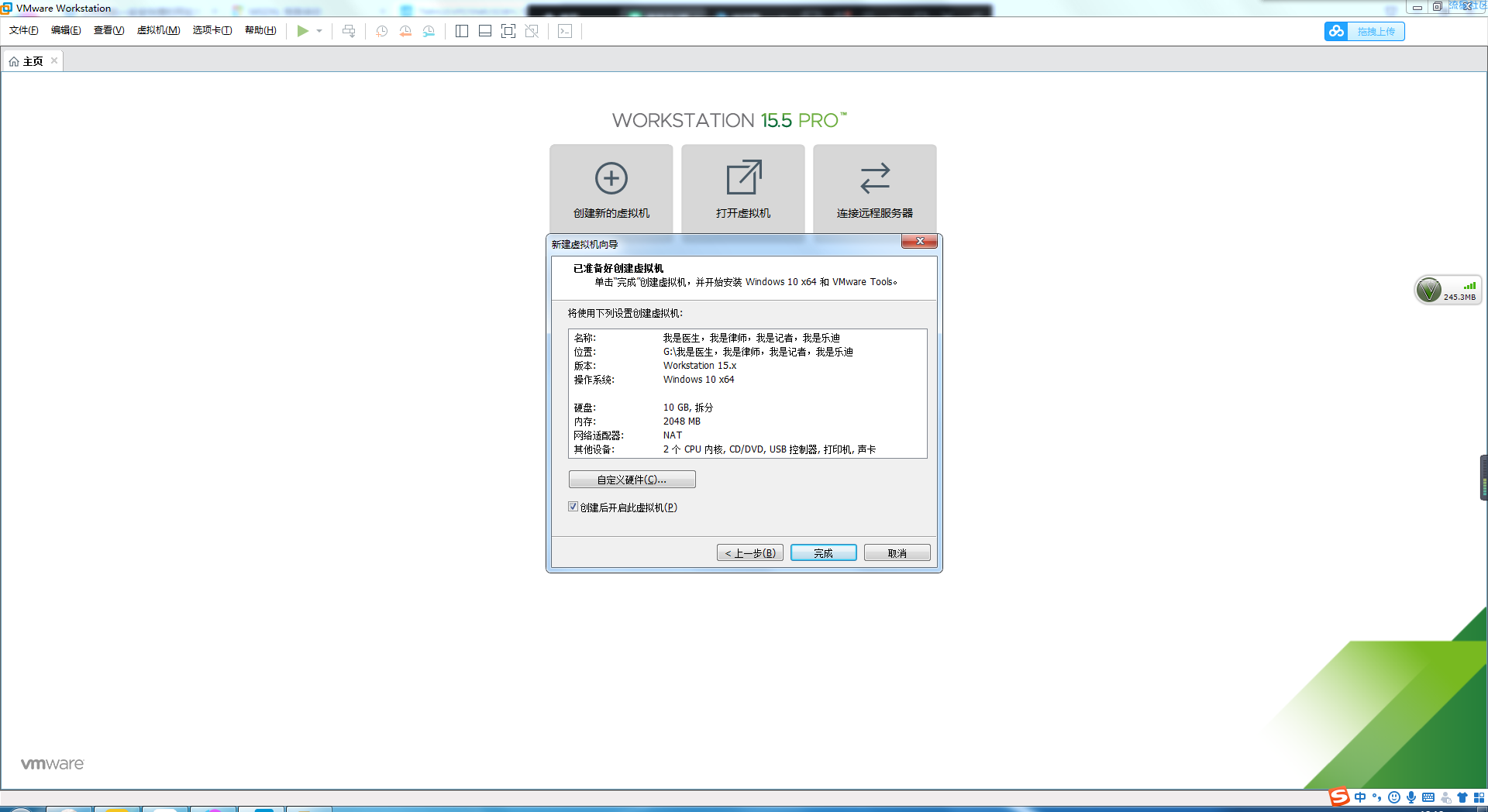Click the NAT network adapter value
Viewport: 1488px width, 812px height.
673,435
